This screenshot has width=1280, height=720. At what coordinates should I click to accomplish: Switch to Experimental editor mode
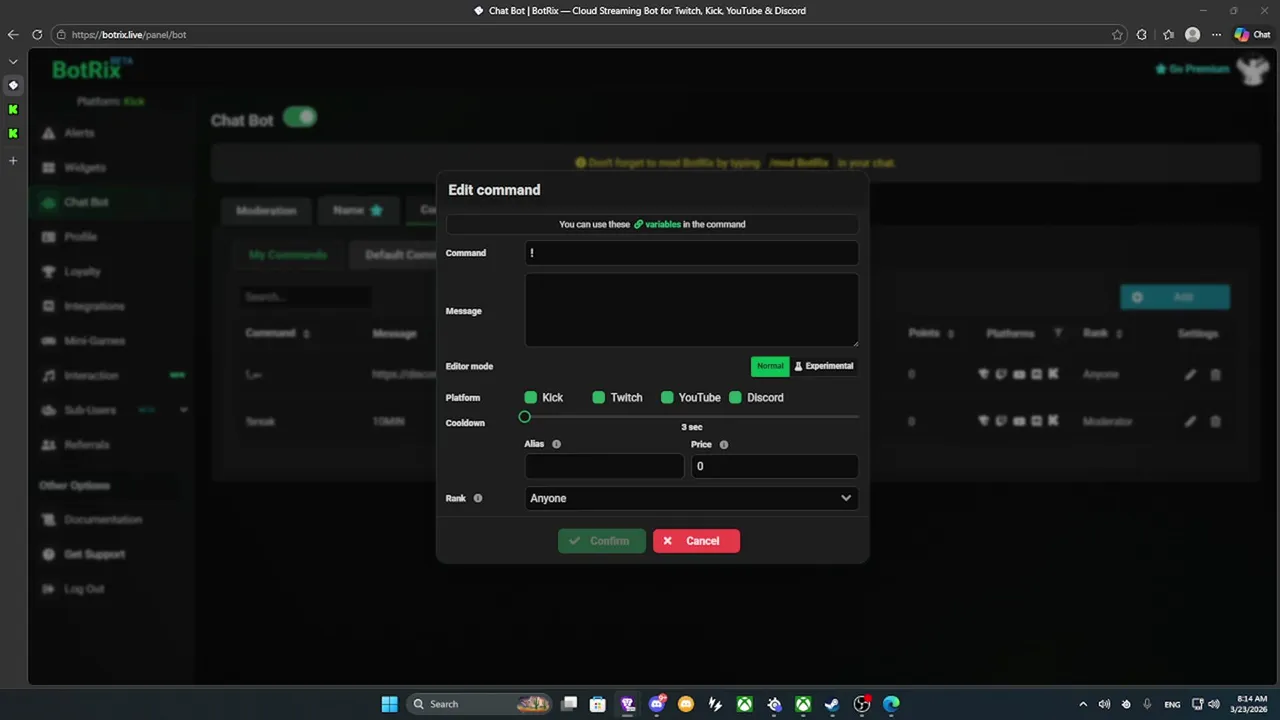[x=824, y=366]
